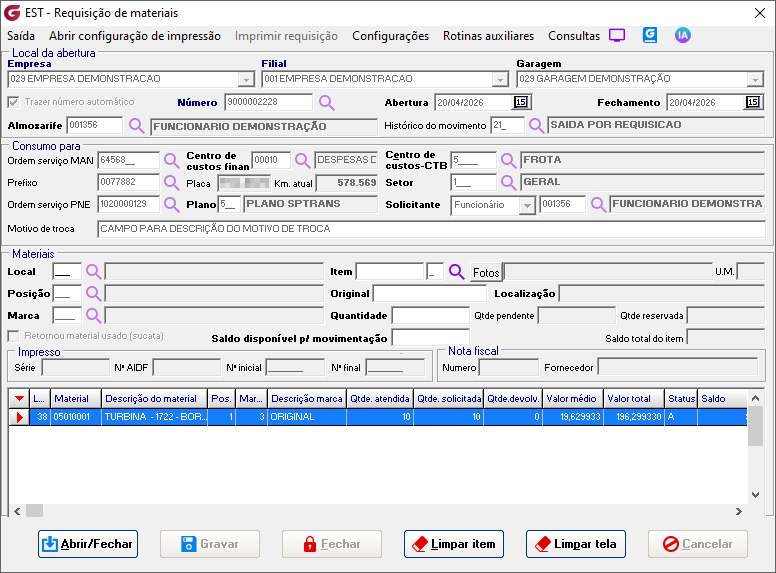The width and height of the screenshot is (776, 573).
Task: Search Centro de custos-CTB magnifier
Action: [x=508, y=160]
